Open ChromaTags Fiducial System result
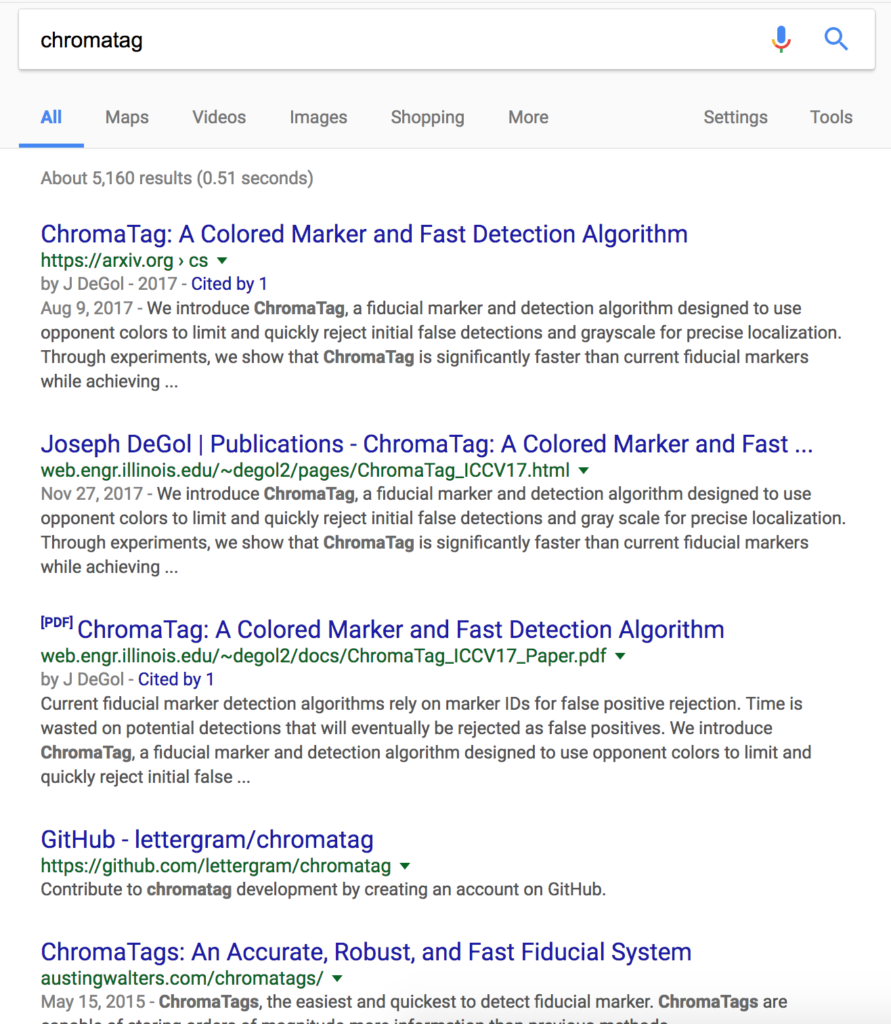 pos(366,952)
